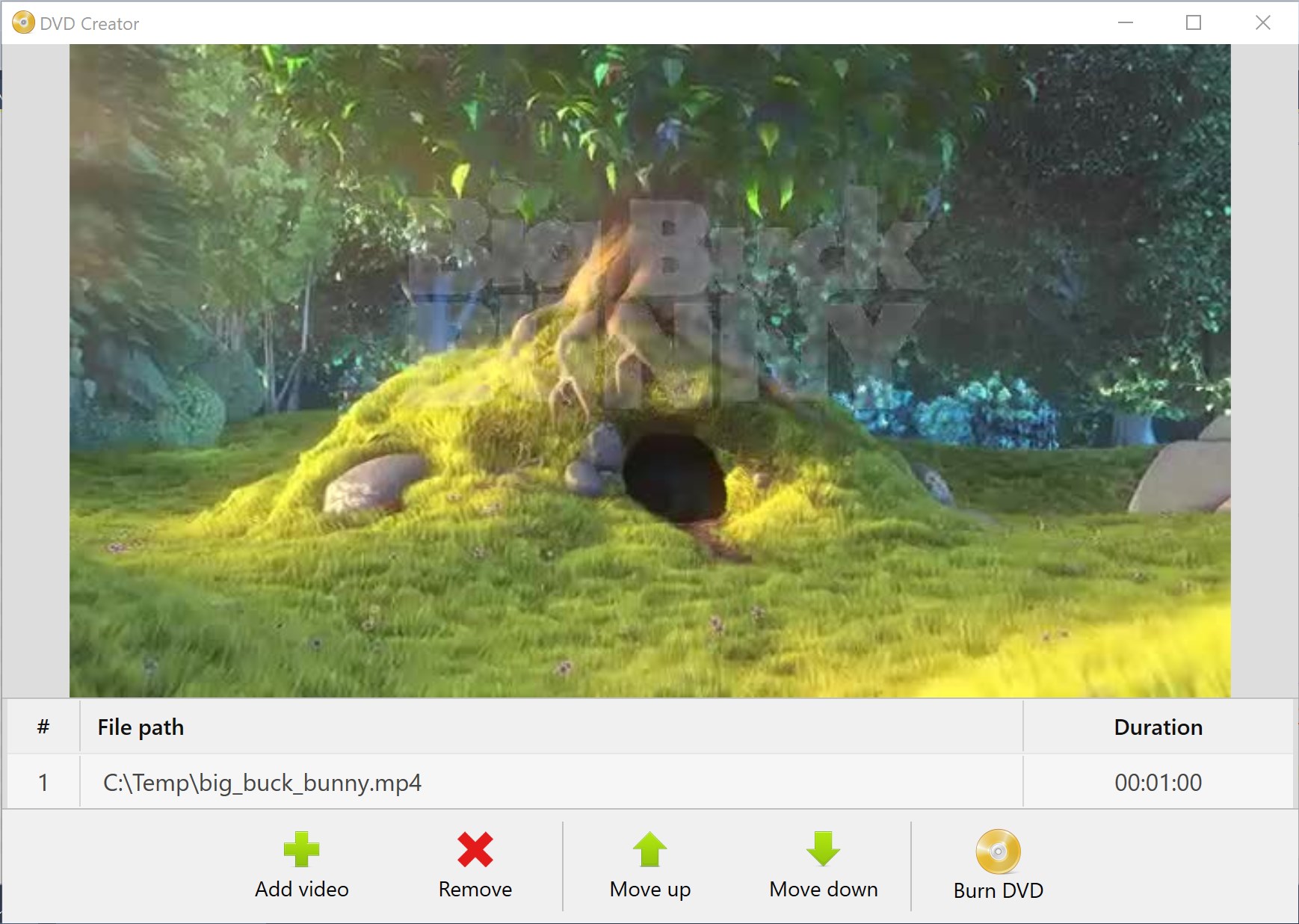Click the # column header

click(43, 727)
